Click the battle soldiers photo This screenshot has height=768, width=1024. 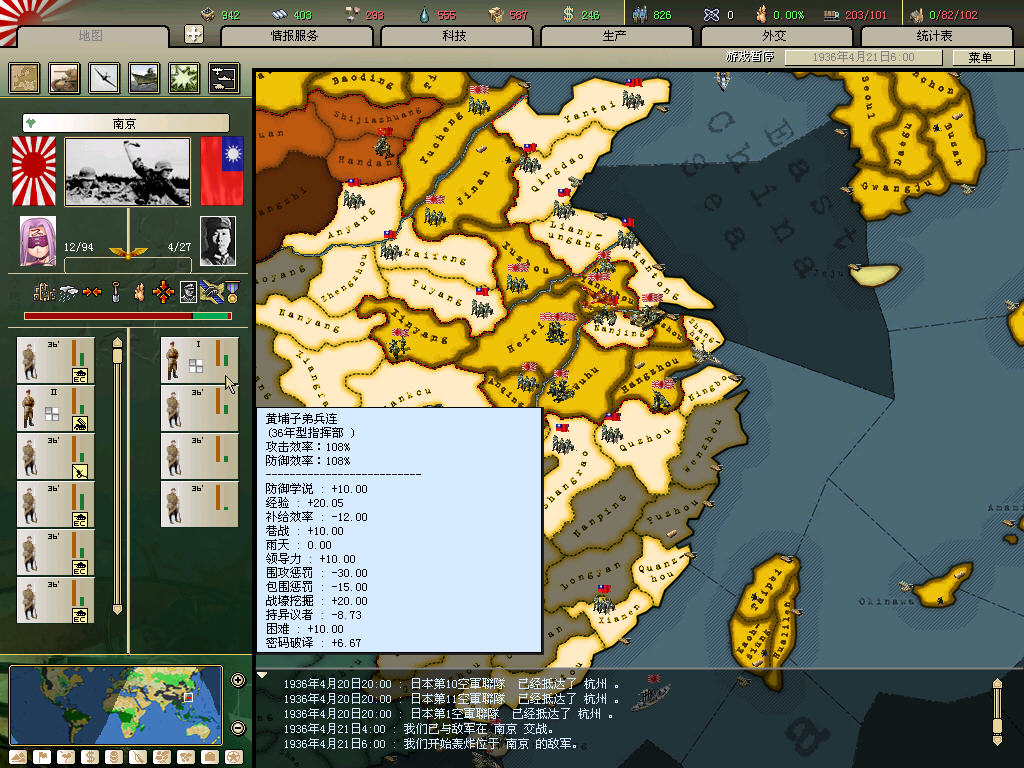click(x=128, y=172)
